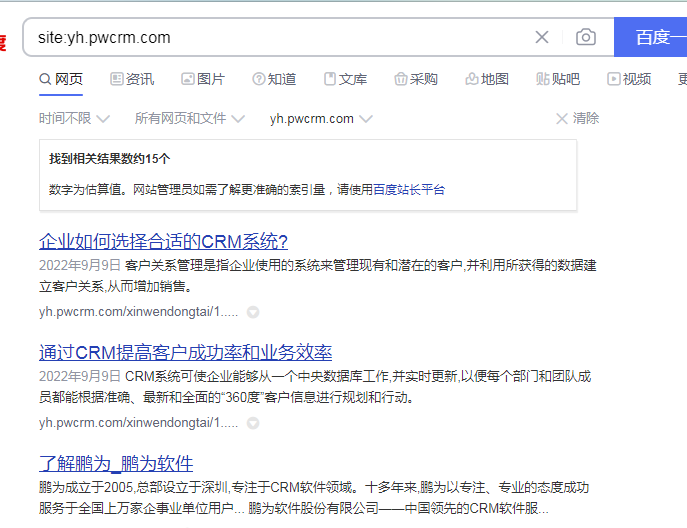This screenshot has height=528, width=687.
Task: Select the 网页 tab
Action: tap(61, 79)
